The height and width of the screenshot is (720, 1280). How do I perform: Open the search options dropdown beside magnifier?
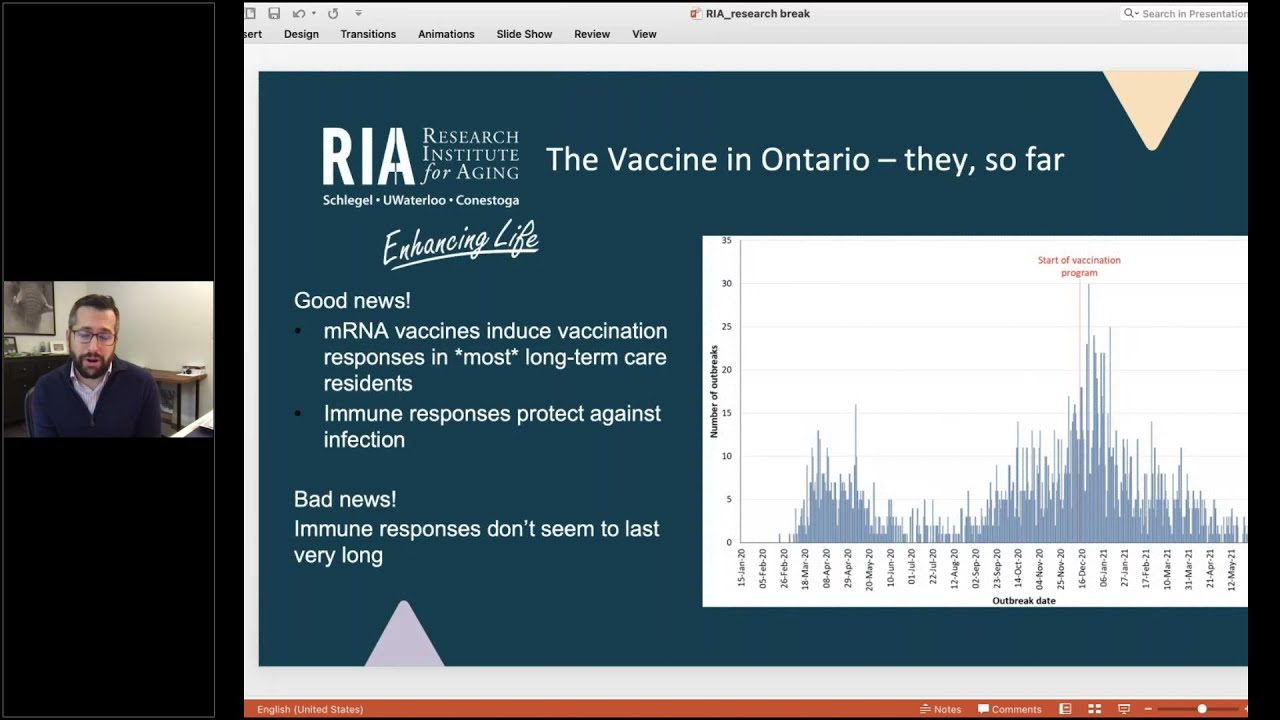point(1131,14)
